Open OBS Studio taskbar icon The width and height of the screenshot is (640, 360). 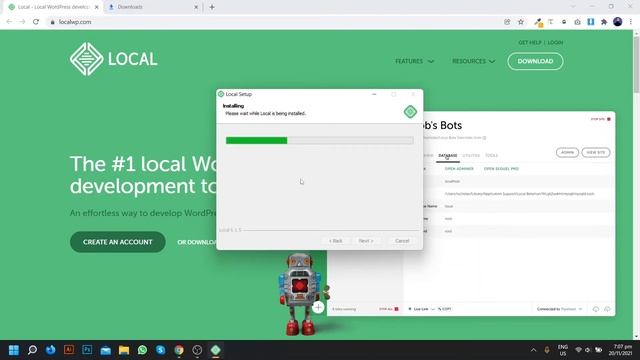(x=197, y=350)
